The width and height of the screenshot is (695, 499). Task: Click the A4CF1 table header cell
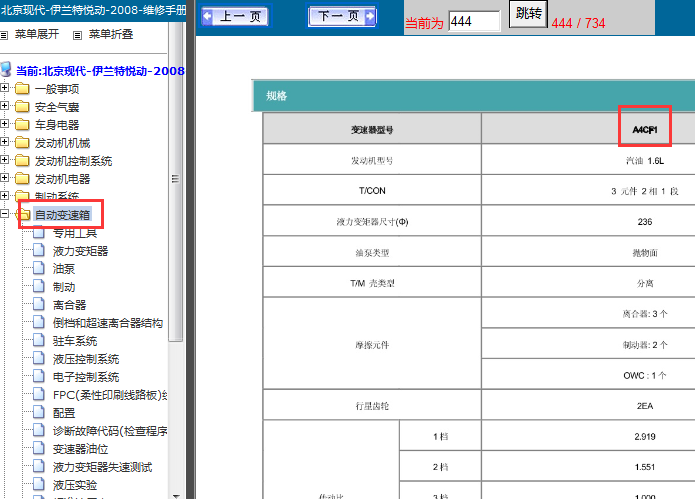coord(644,129)
